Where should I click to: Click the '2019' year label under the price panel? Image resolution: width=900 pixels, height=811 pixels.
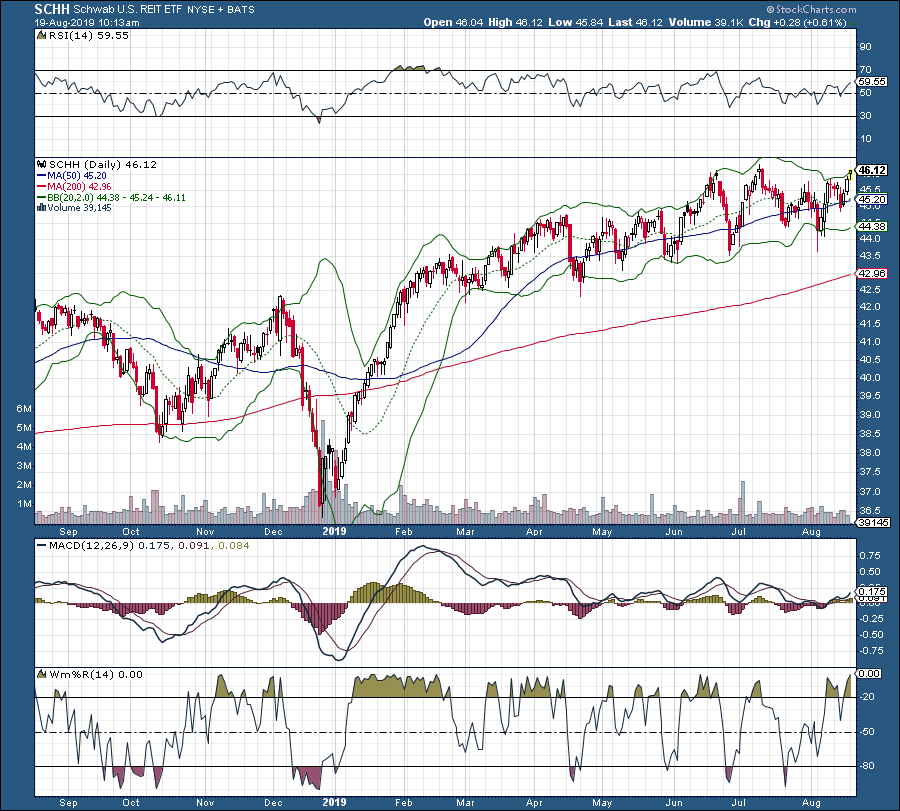click(335, 531)
